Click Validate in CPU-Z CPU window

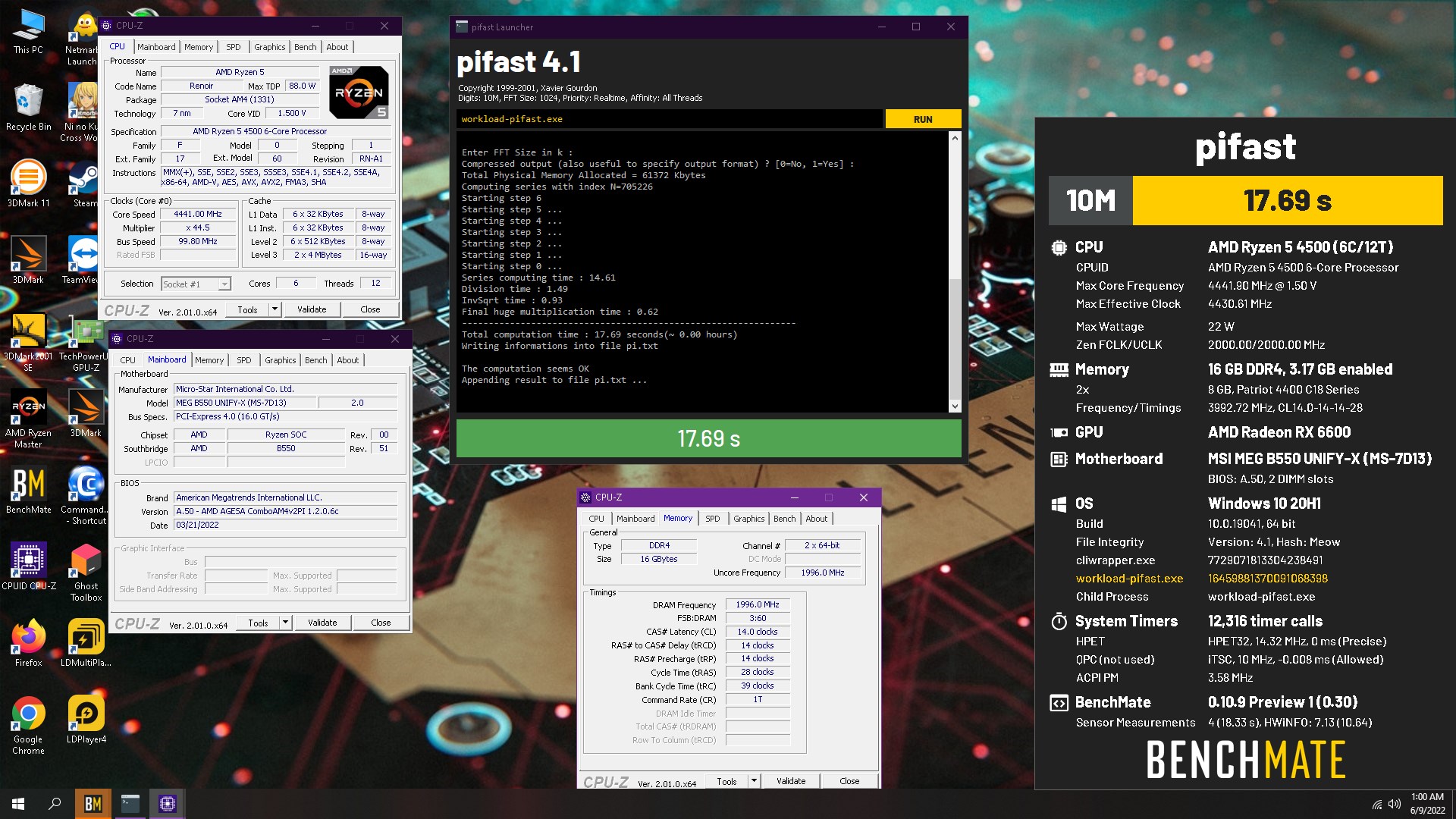coord(312,309)
